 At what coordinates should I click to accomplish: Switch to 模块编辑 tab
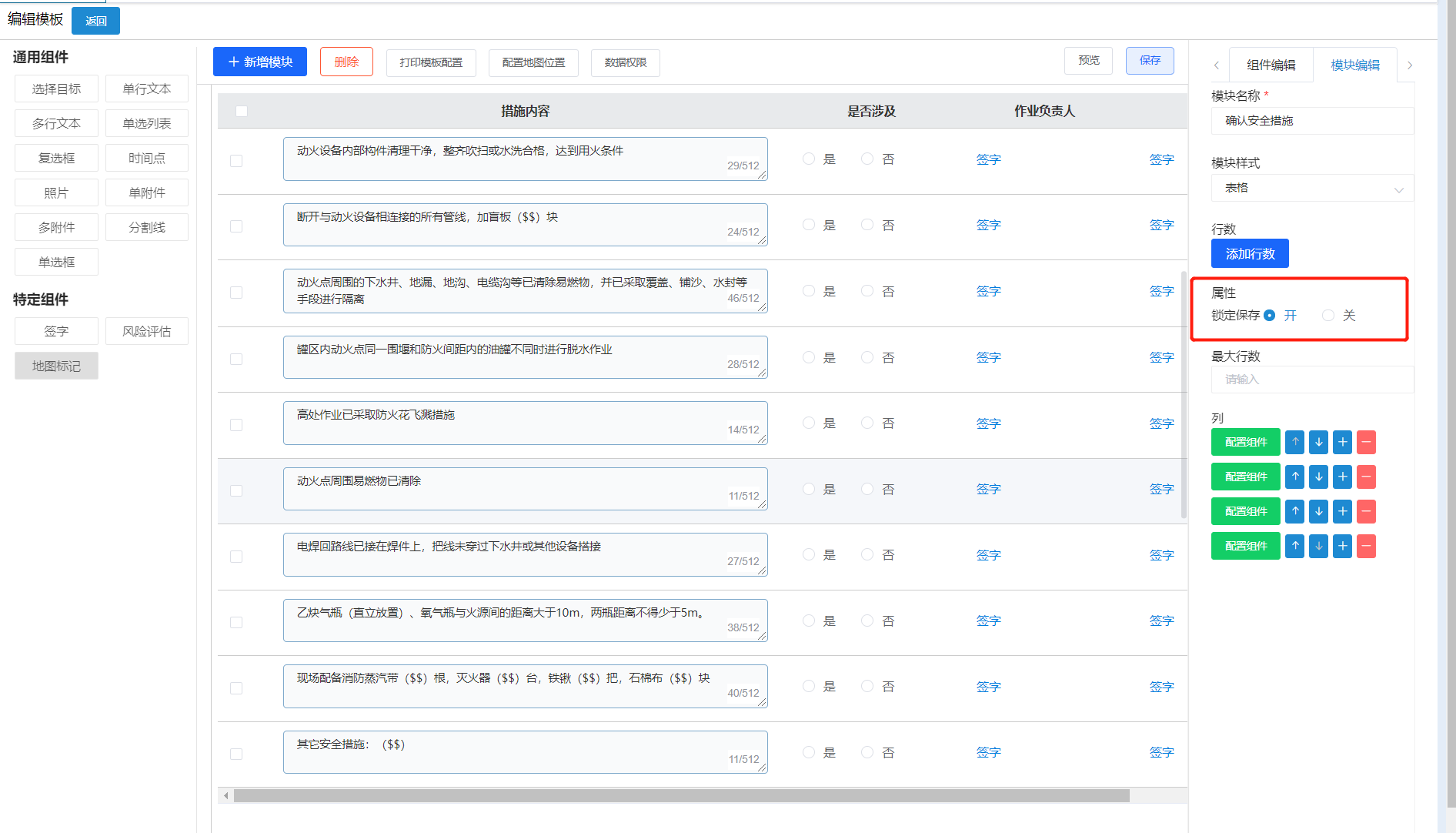tap(1354, 65)
